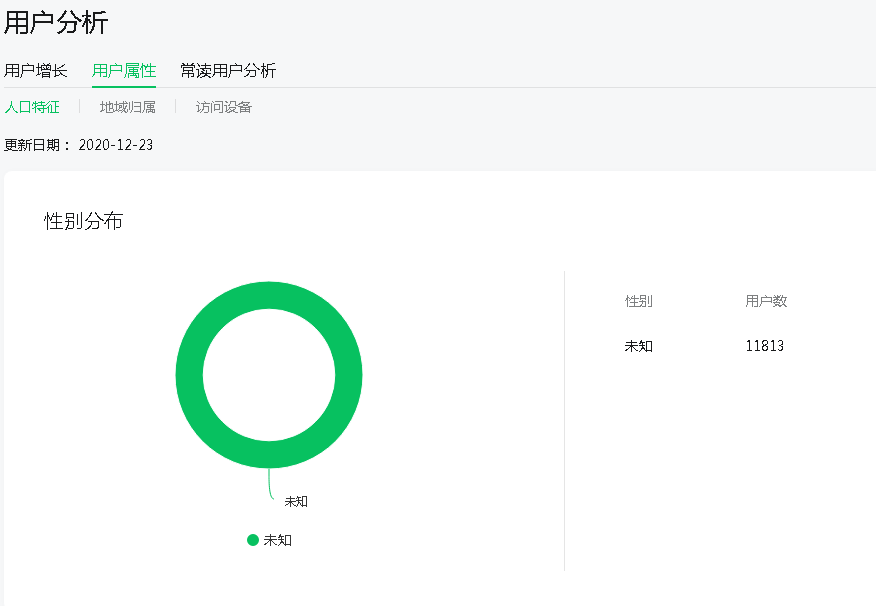
Task: Click the 用户分析 page heading
Action: pos(55,23)
